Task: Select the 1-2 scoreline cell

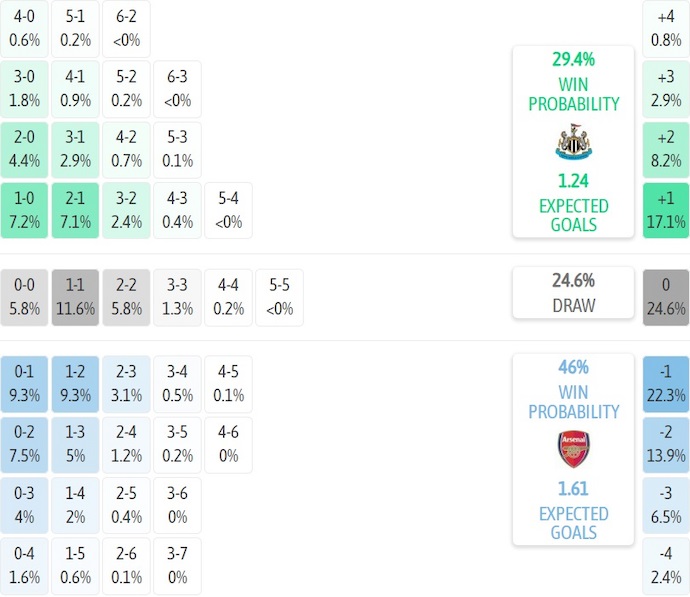Action: coord(75,384)
